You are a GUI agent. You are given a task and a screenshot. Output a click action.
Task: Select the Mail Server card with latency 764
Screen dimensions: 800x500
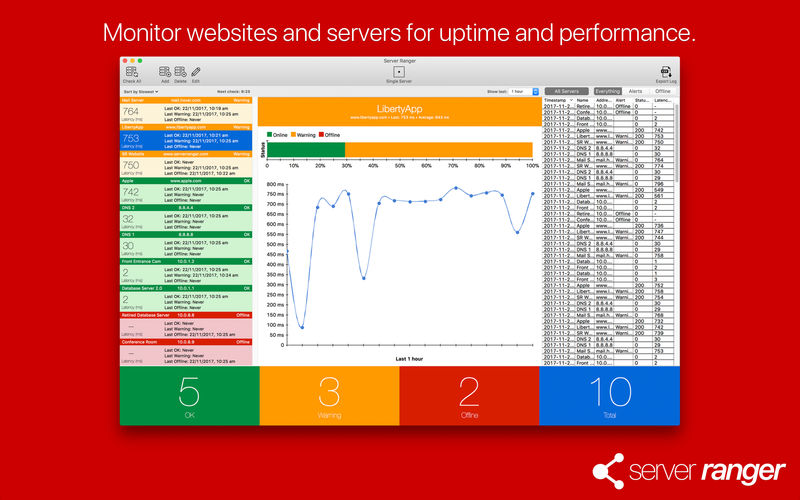point(186,111)
